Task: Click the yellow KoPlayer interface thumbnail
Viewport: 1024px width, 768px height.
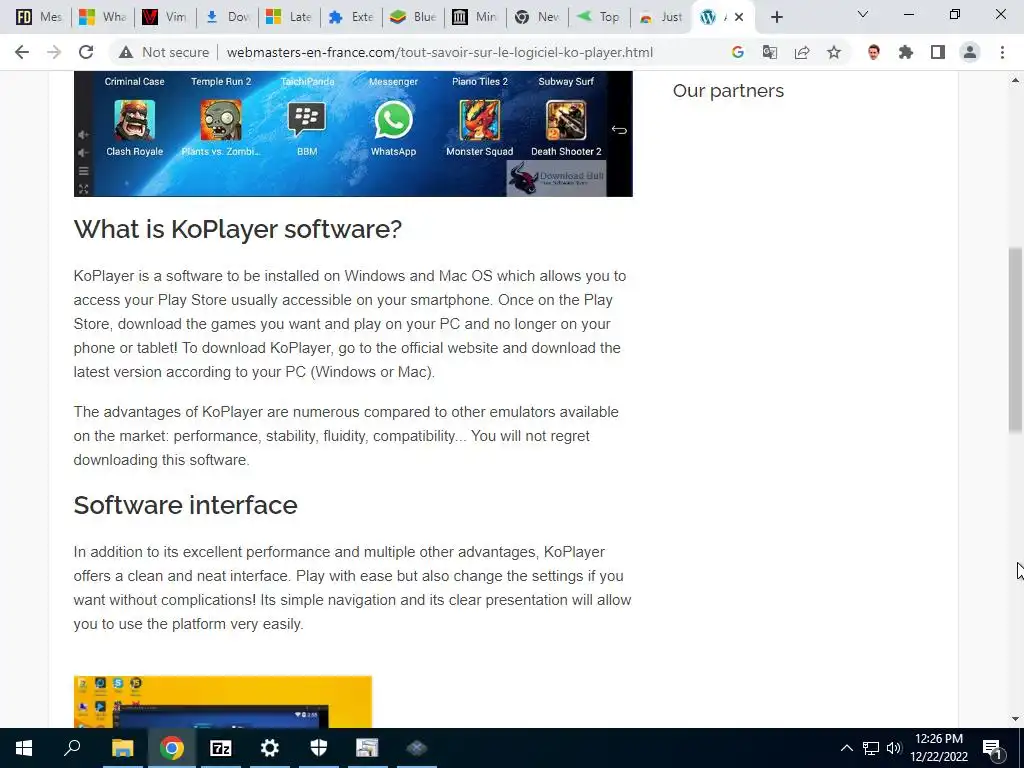Action: click(223, 702)
